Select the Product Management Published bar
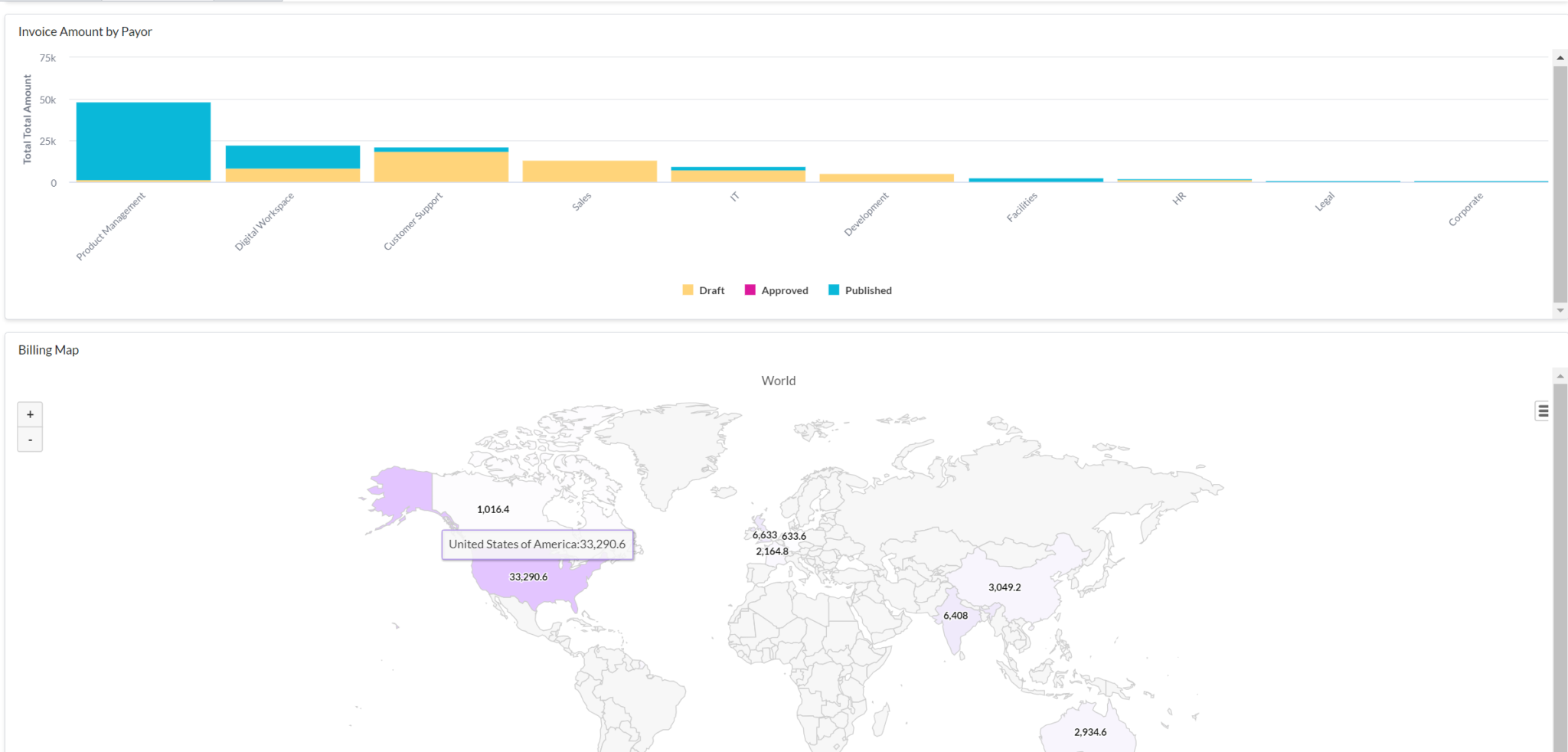Image resolution: width=1568 pixels, height=752 pixels. click(143, 141)
